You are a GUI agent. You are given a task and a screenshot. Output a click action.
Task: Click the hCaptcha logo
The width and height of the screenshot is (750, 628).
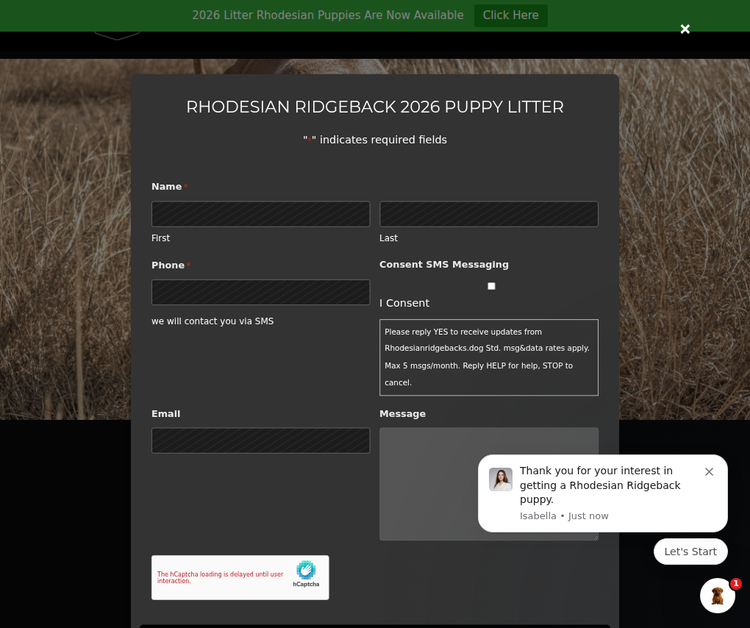pos(306,572)
